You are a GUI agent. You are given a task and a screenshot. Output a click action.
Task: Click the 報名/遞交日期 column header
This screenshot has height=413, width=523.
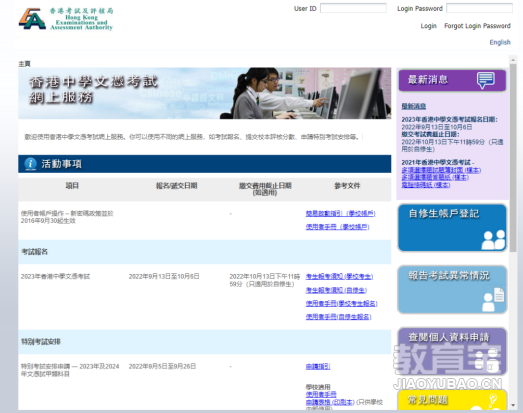click(x=177, y=186)
